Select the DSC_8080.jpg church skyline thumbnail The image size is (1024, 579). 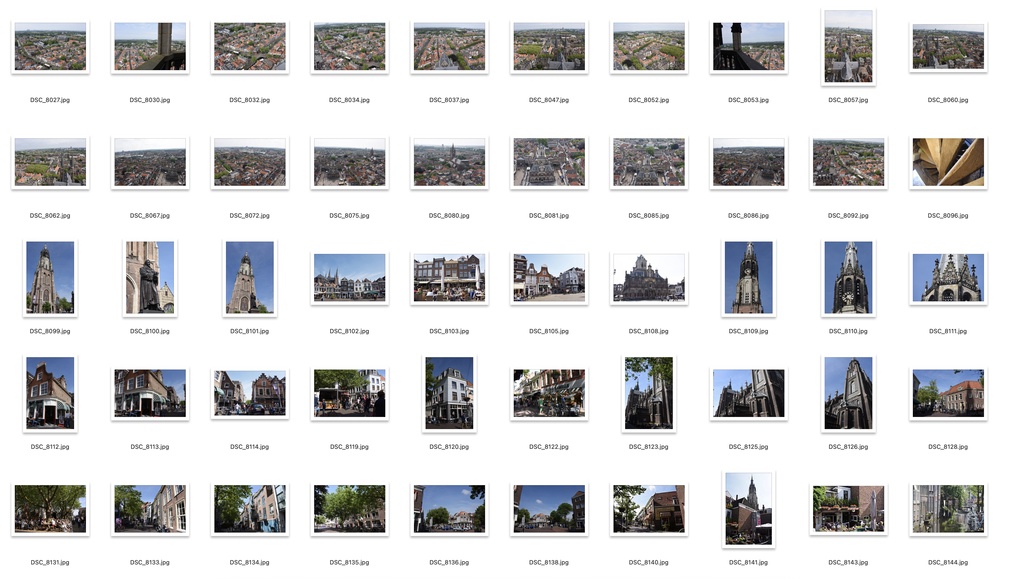pyautogui.click(x=449, y=162)
